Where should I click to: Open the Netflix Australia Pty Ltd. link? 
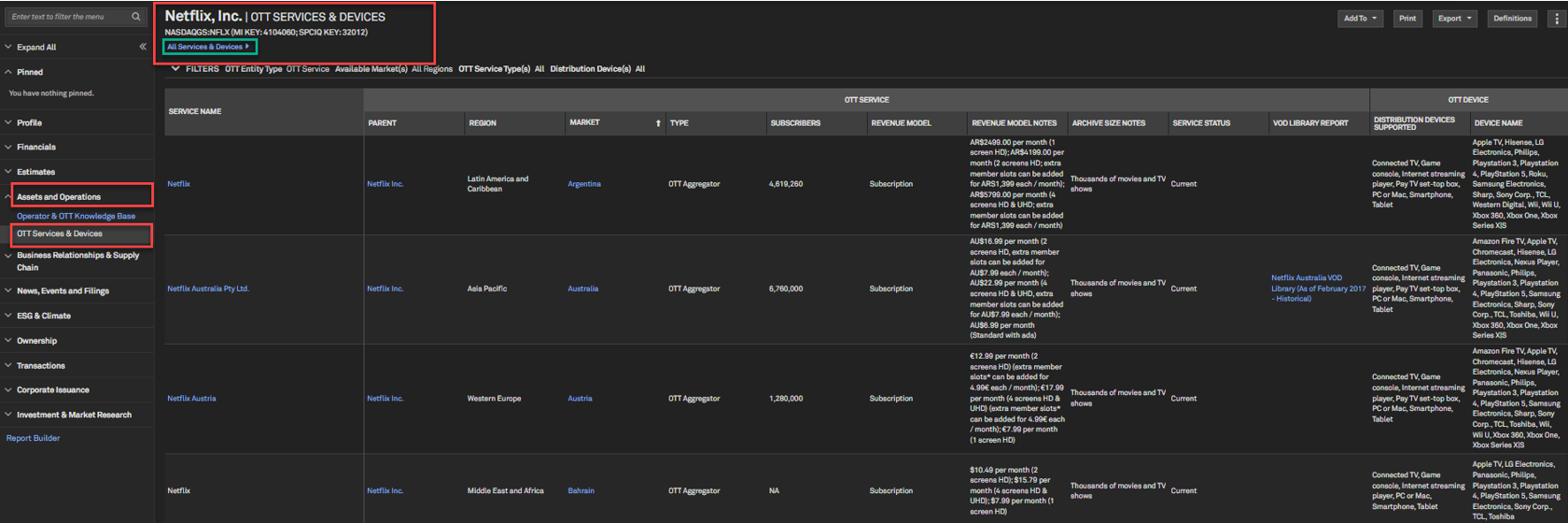[208, 289]
